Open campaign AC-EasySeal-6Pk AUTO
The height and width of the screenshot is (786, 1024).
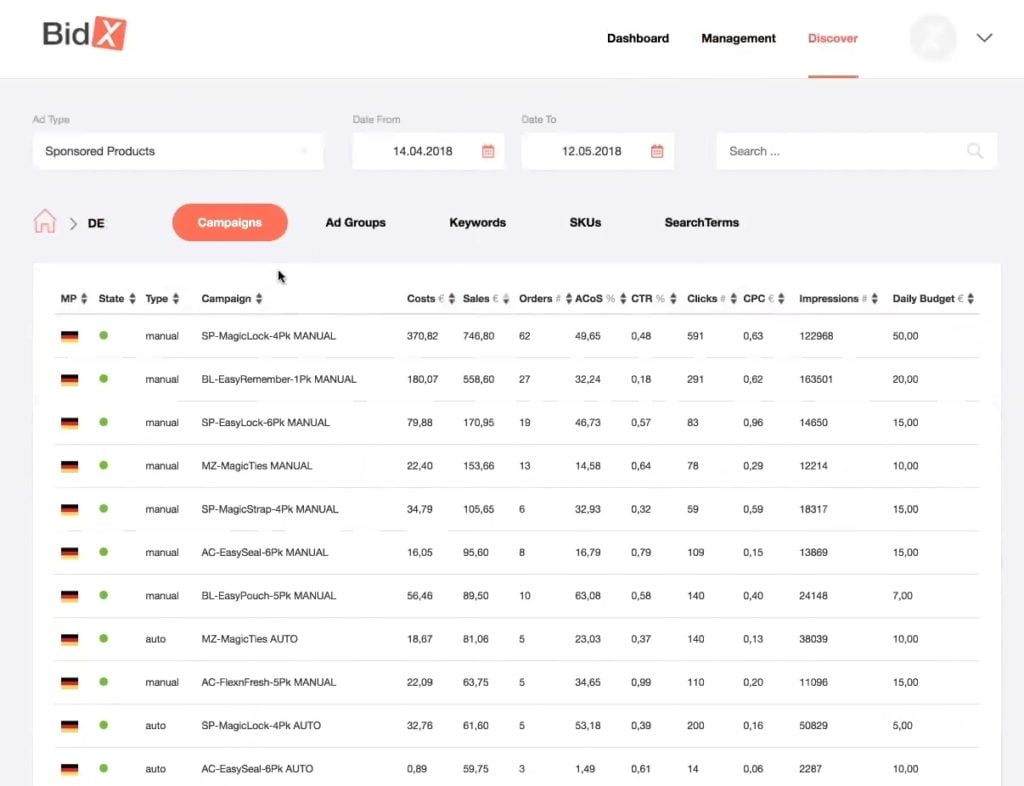(257, 769)
